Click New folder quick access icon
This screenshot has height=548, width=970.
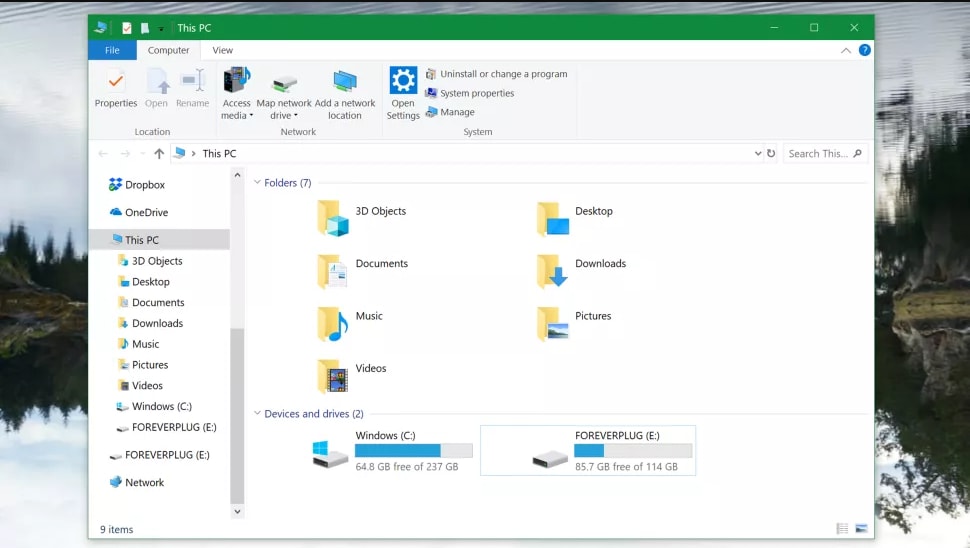145,28
